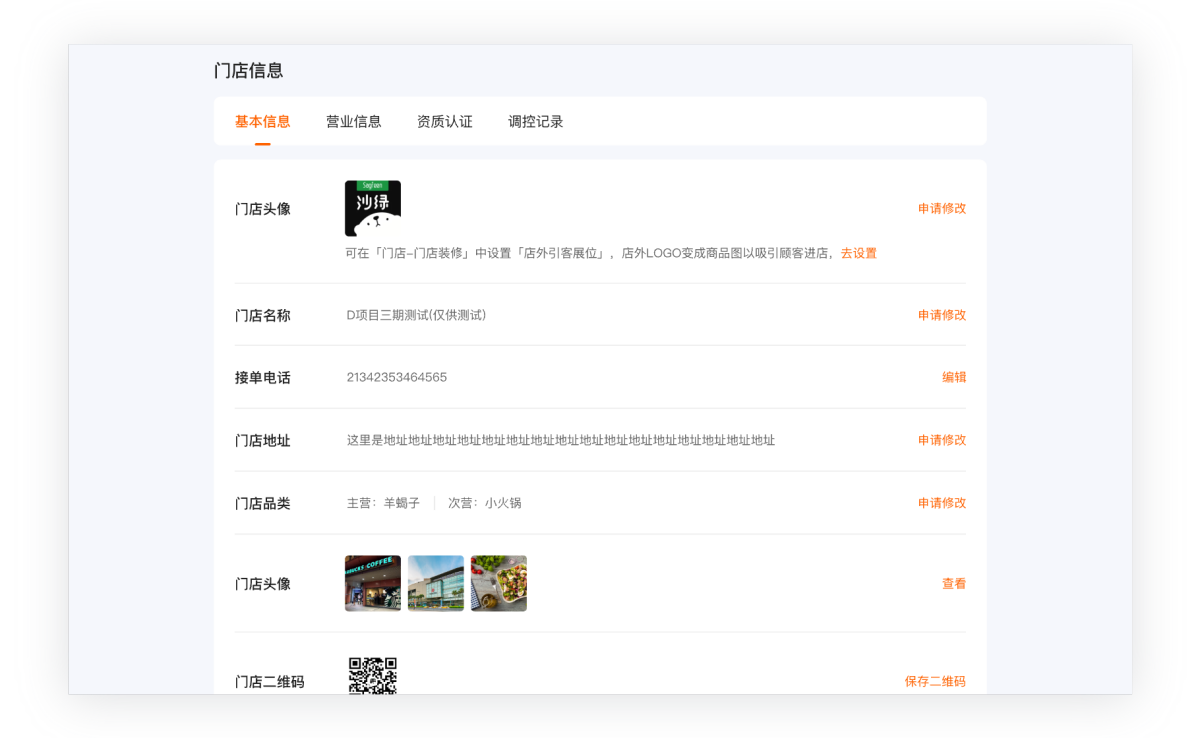
Task: Click the 次营：小火锅 category text
Action: (484, 503)
